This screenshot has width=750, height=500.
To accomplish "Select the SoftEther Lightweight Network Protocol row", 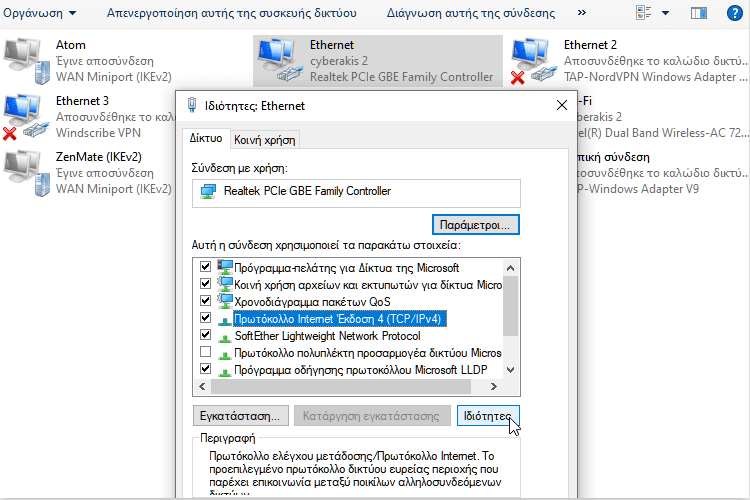I will 327,336.
